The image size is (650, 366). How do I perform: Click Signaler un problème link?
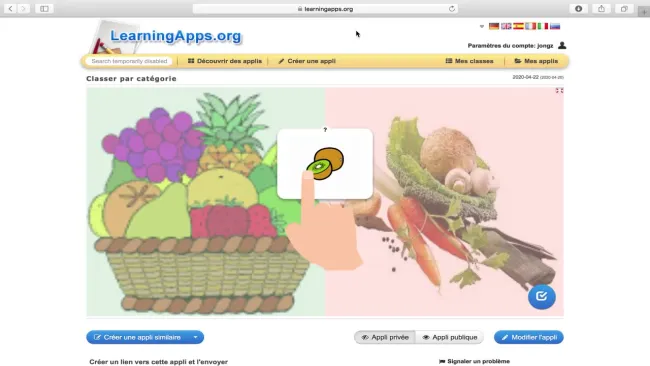[474, 361]
